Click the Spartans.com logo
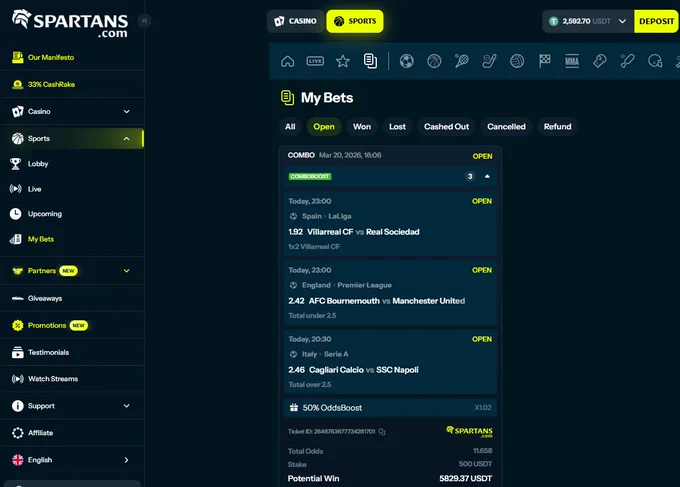The image size is (680, 487). tap(70, 23)
